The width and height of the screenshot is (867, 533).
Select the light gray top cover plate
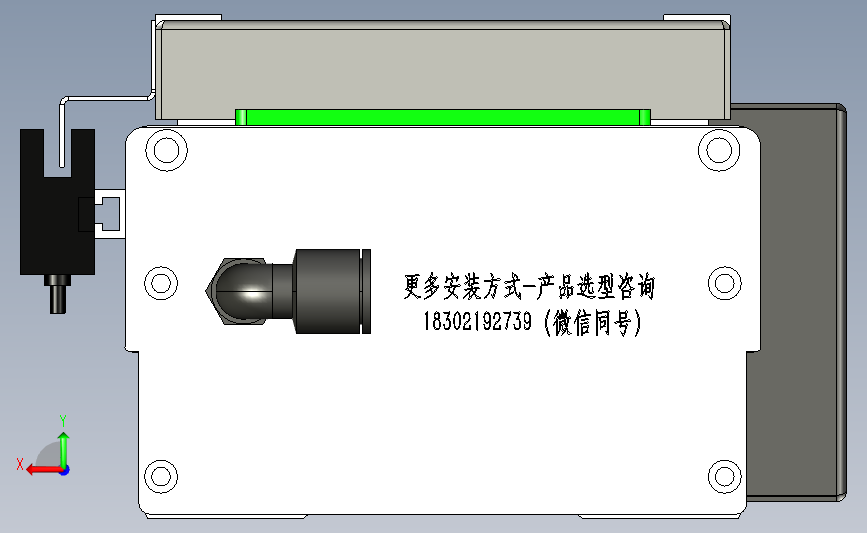(x=443, y=70)
